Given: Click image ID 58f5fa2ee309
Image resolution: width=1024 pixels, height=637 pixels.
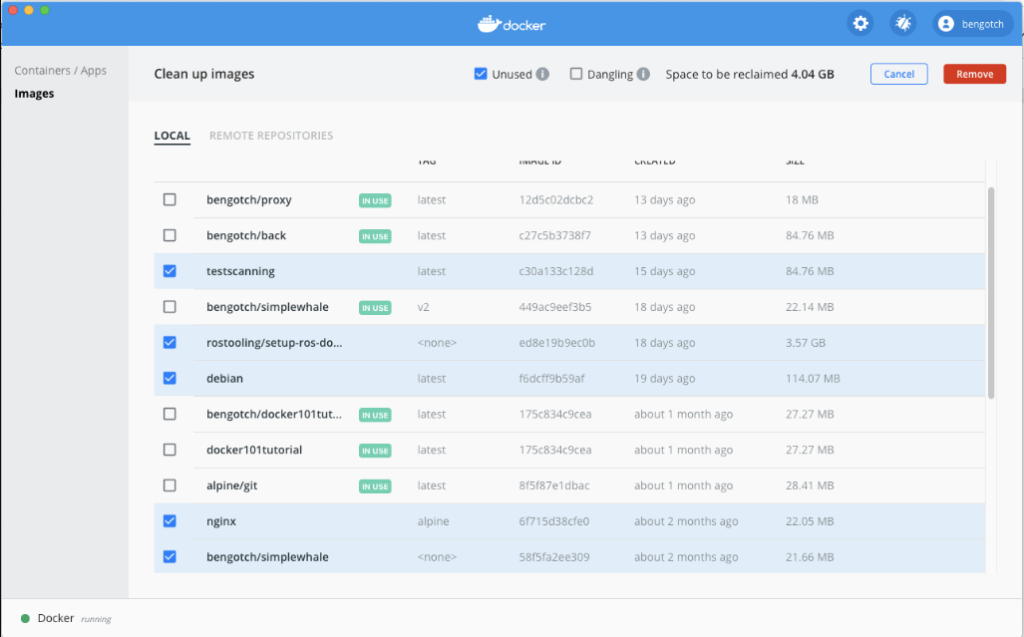Looking at the screenshot, I should click(x=554, y=557).
